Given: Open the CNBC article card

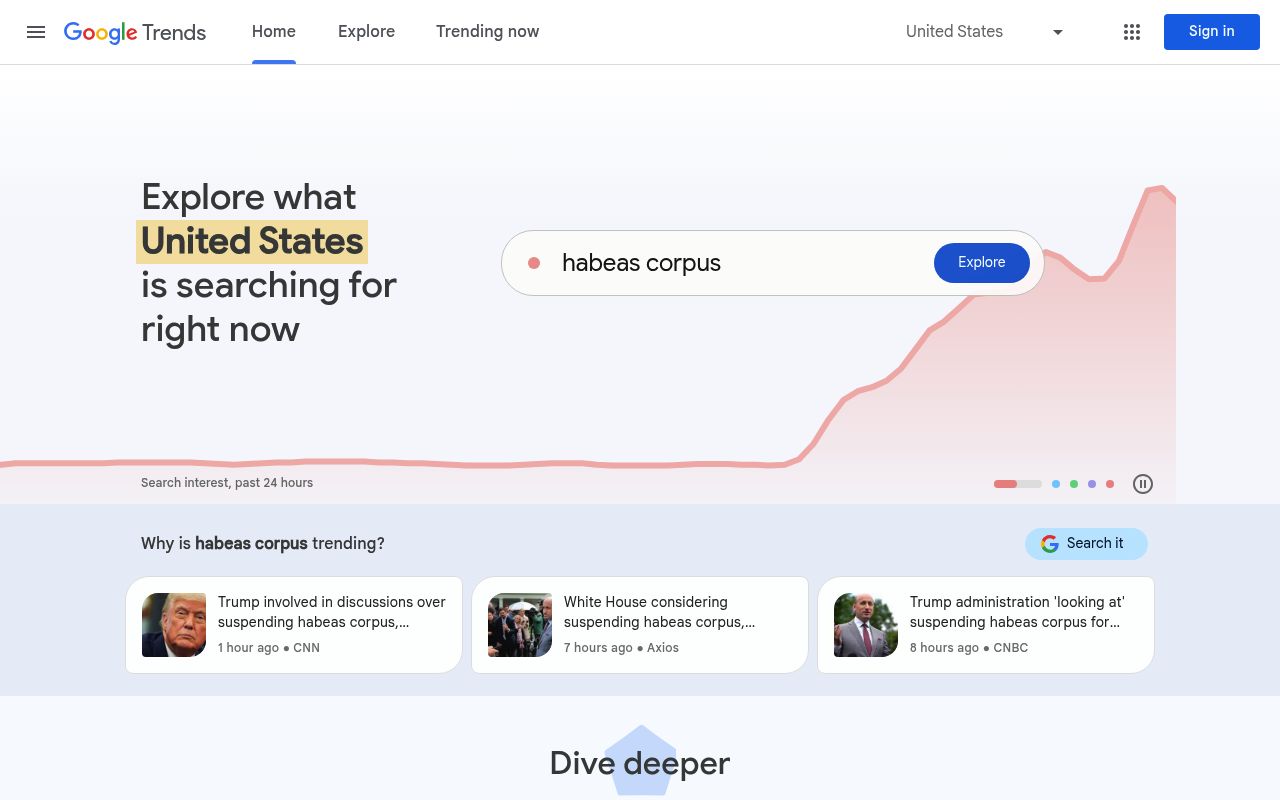Looking at the screenshot, I should coord(986,625).
